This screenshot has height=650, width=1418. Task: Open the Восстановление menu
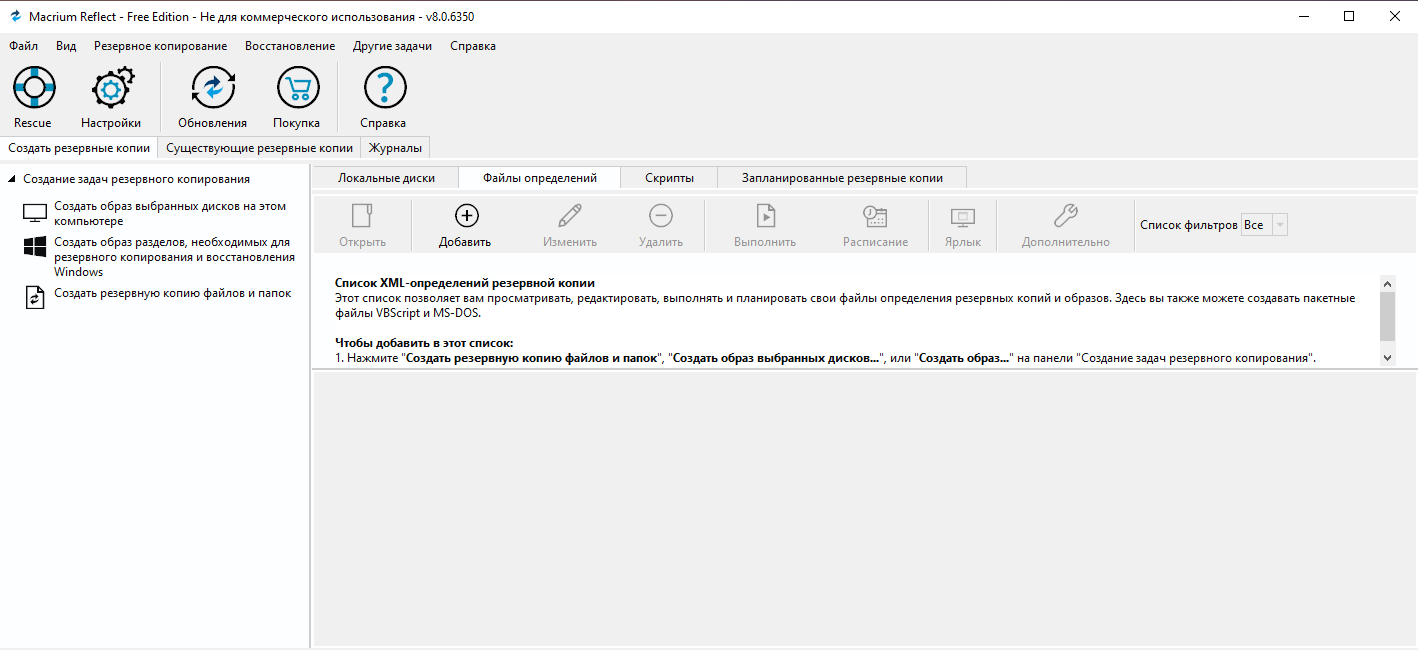(290, 46)
